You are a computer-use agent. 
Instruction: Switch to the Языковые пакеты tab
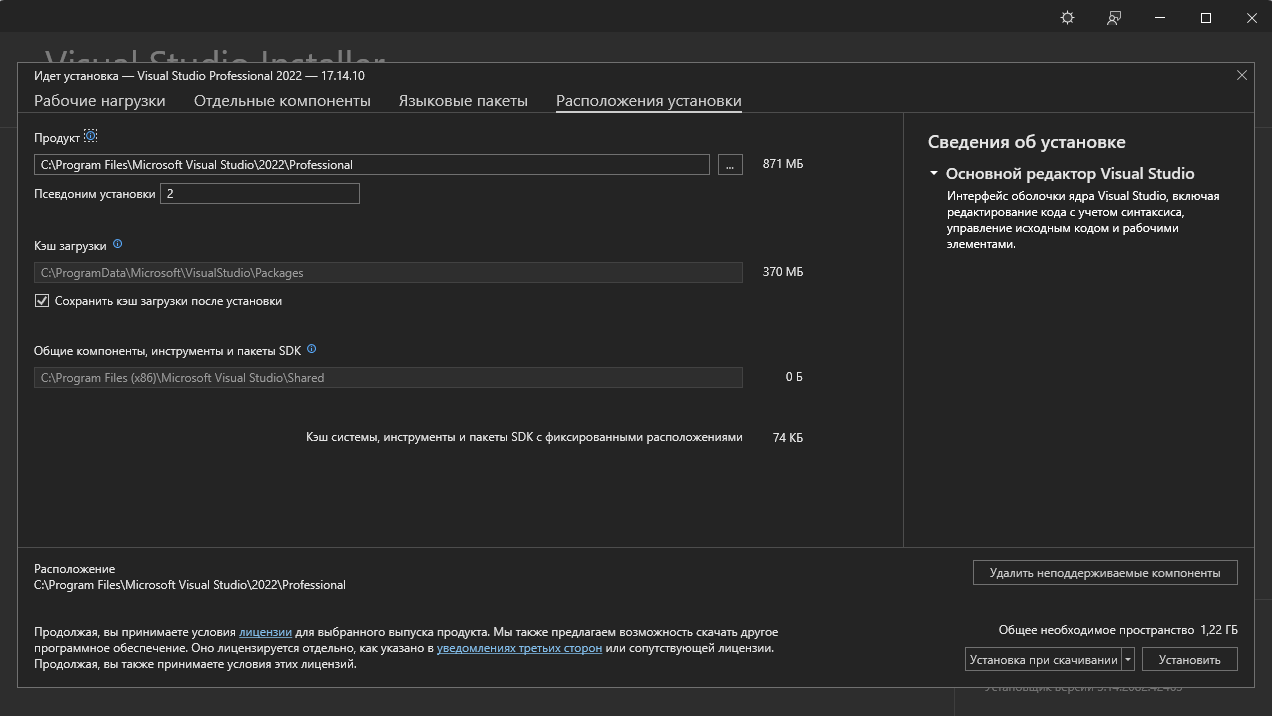[463, 101]
